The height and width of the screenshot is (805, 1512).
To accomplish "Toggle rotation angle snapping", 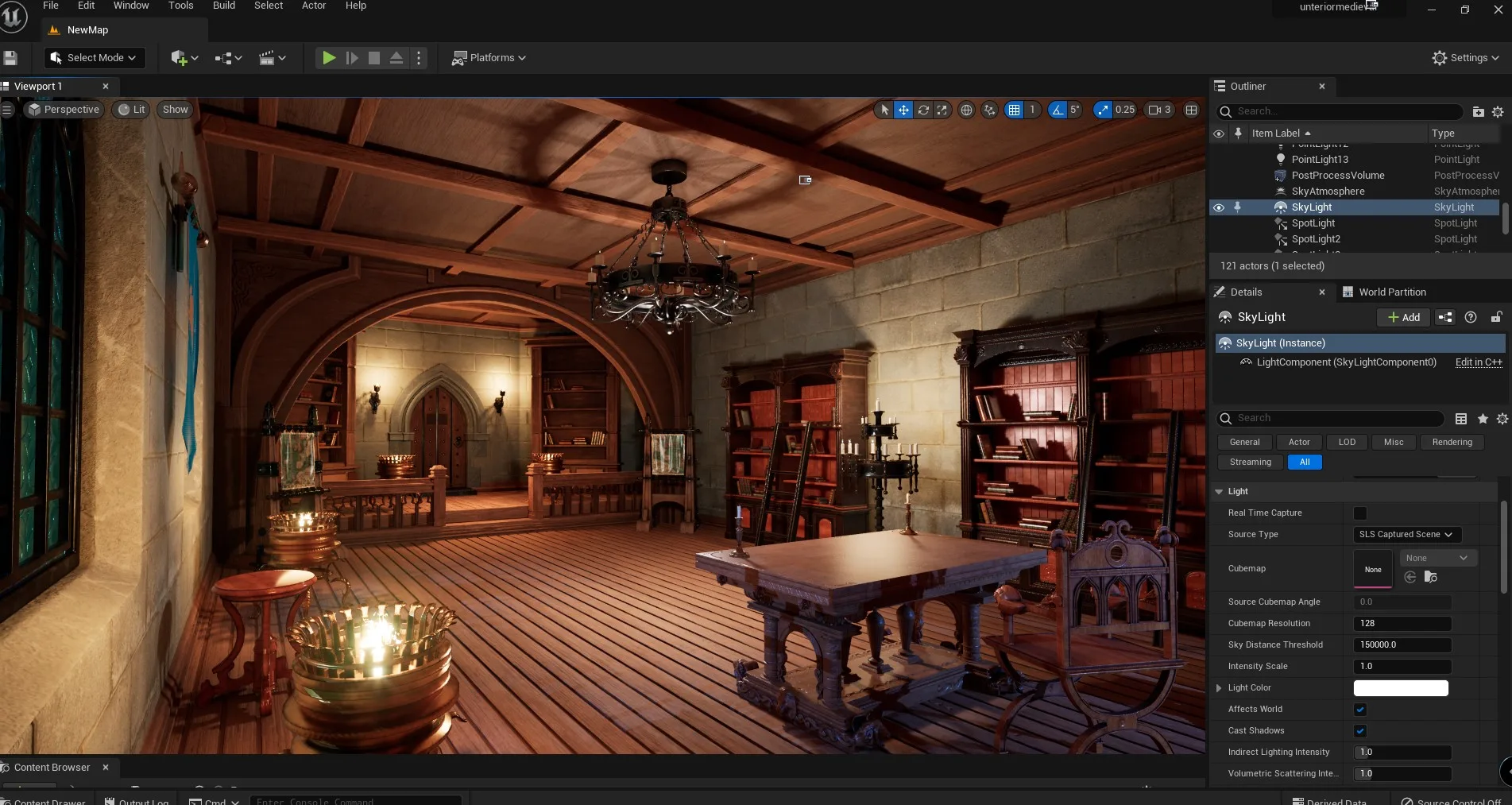I will [x=1058, y=110].
